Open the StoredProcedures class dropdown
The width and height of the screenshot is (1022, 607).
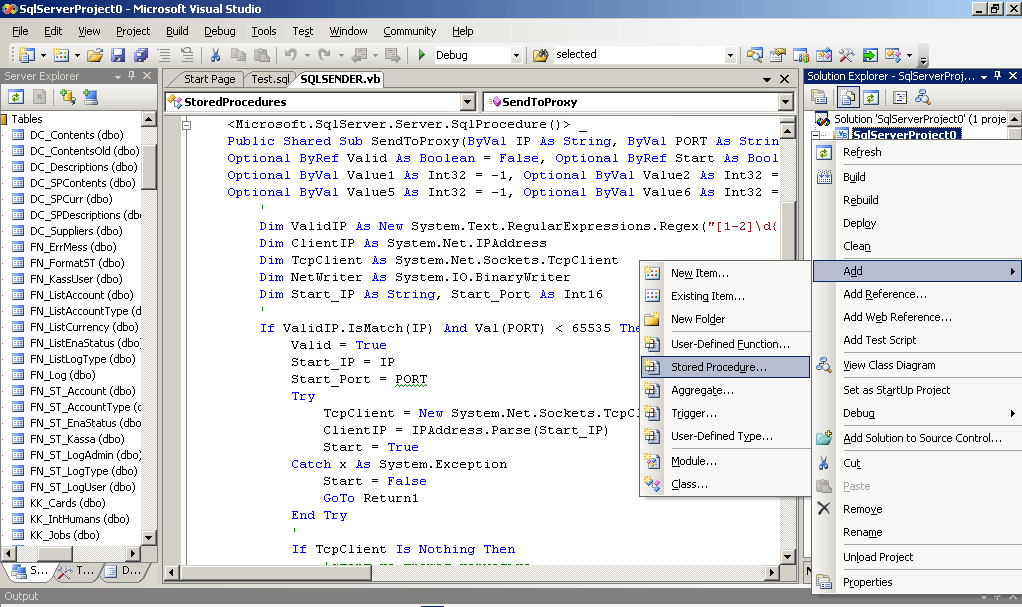(468, 102)
